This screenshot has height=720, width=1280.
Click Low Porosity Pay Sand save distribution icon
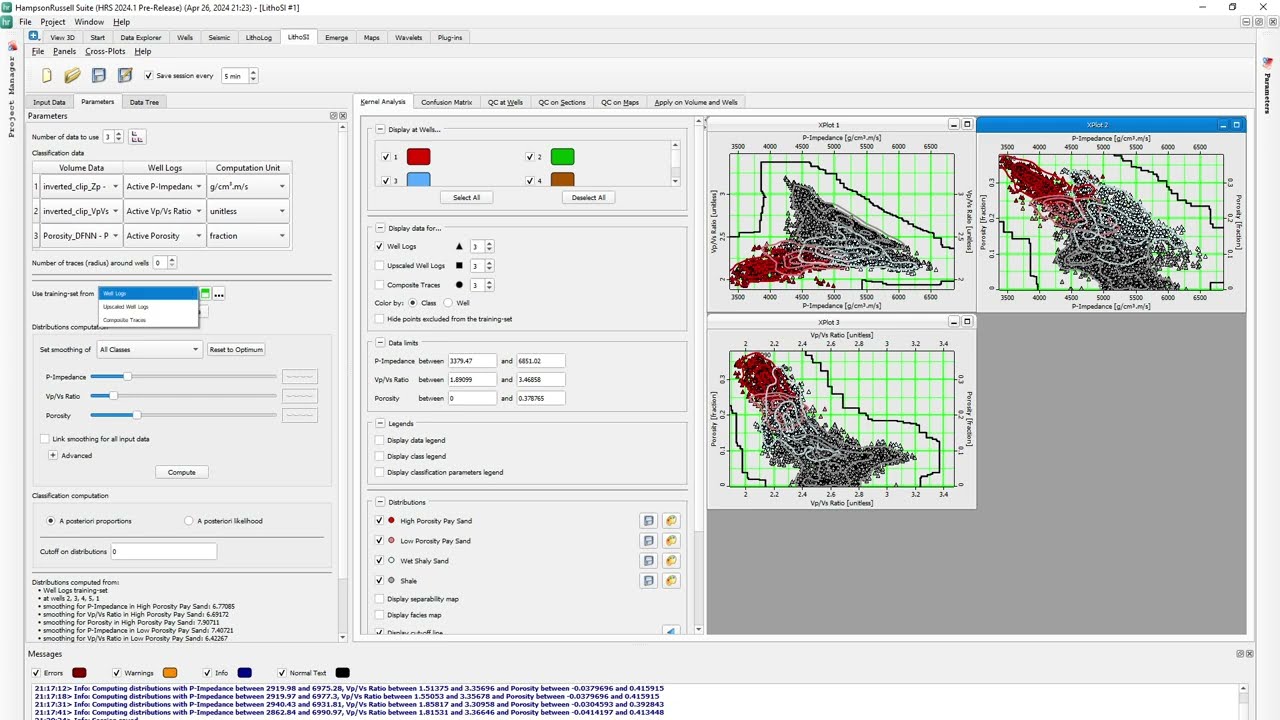[x=649, y=541]
